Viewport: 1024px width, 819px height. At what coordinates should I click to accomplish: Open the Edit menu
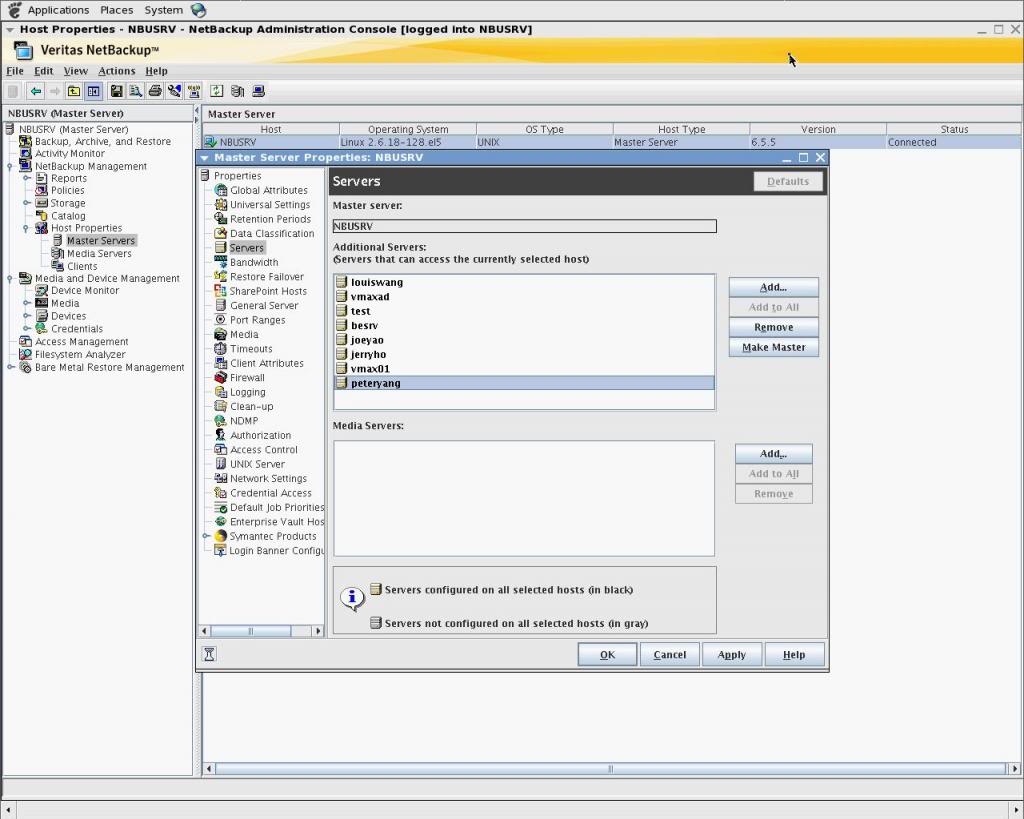point(44,71)
